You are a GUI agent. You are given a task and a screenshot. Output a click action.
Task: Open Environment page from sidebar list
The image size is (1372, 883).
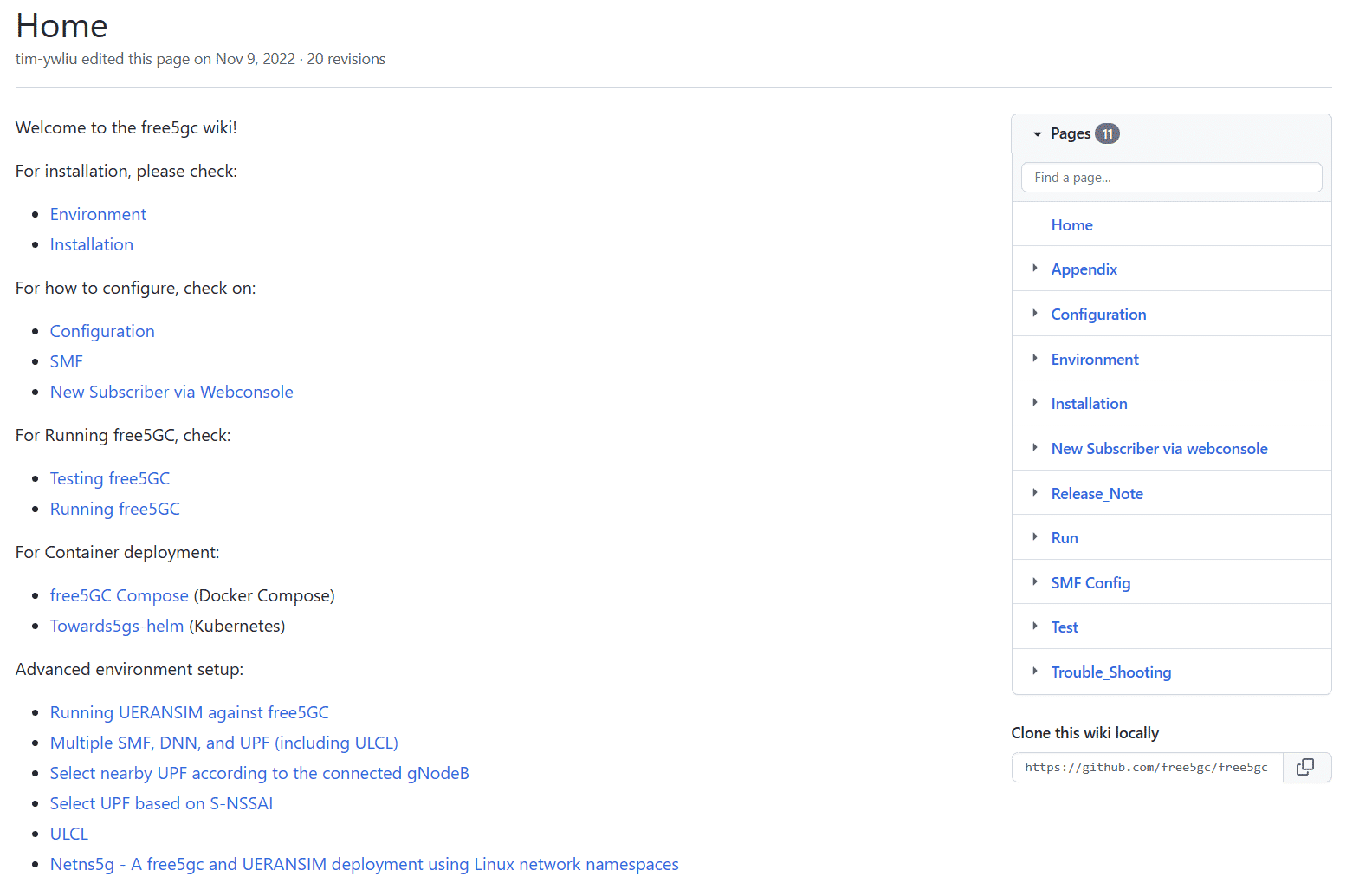point(1095,360)
